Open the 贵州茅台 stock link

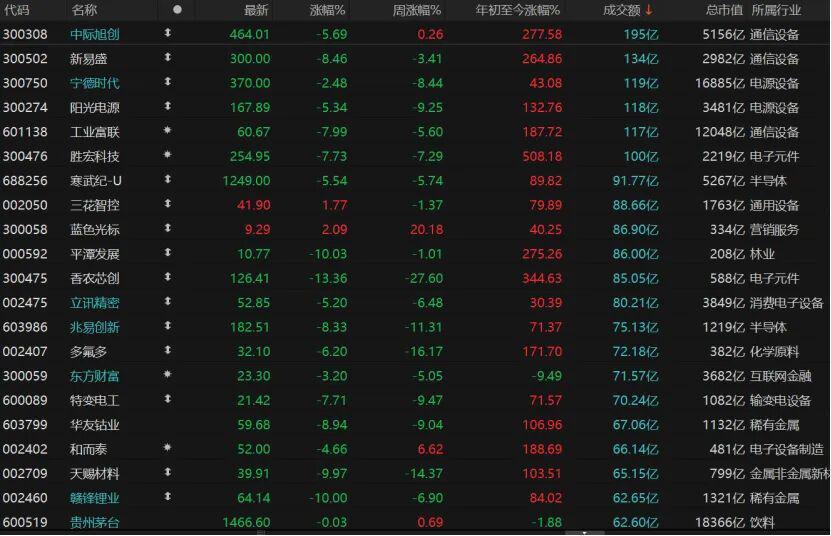(x=95, y=522)
